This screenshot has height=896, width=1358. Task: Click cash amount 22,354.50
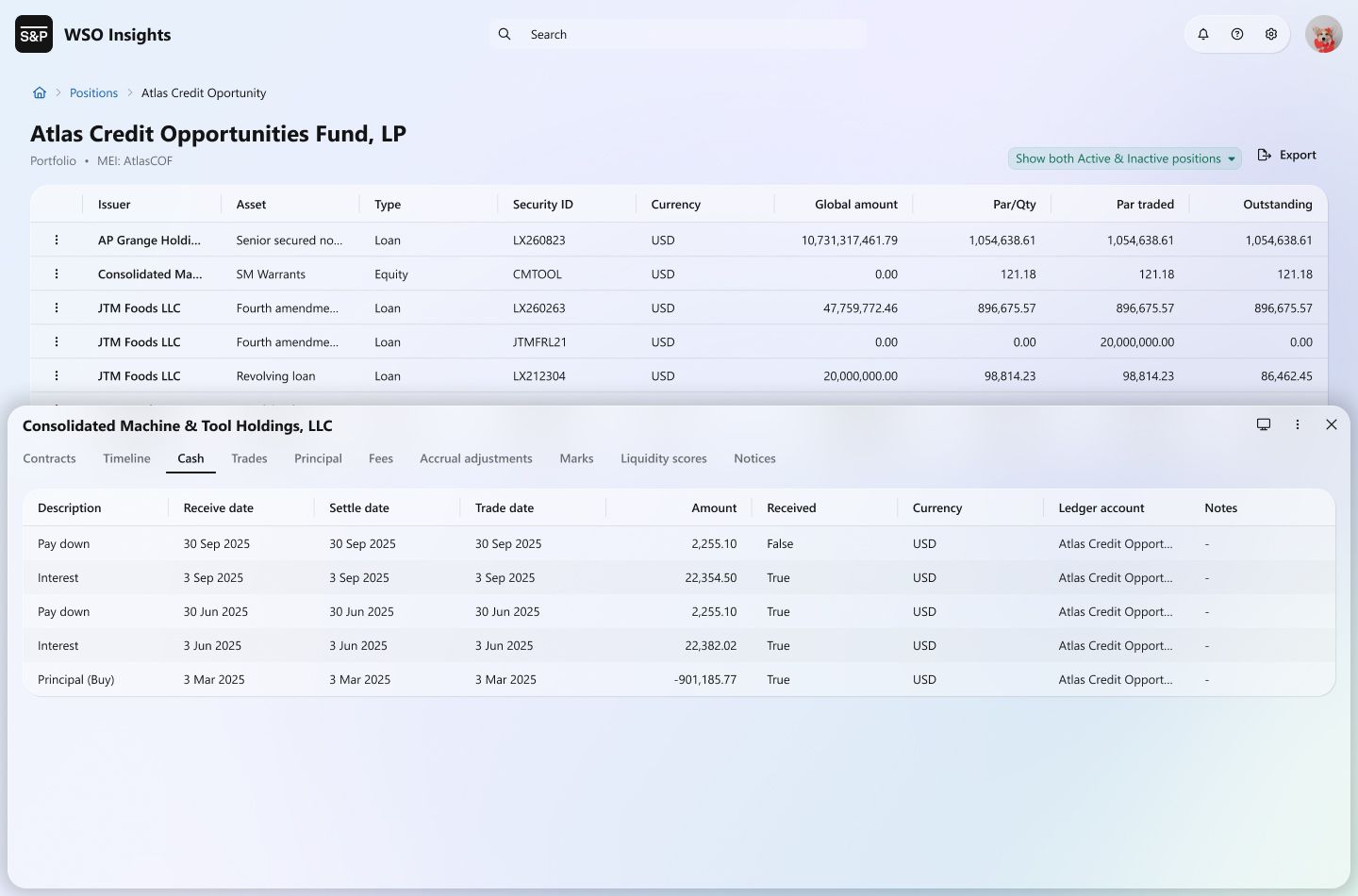[711, 578]
